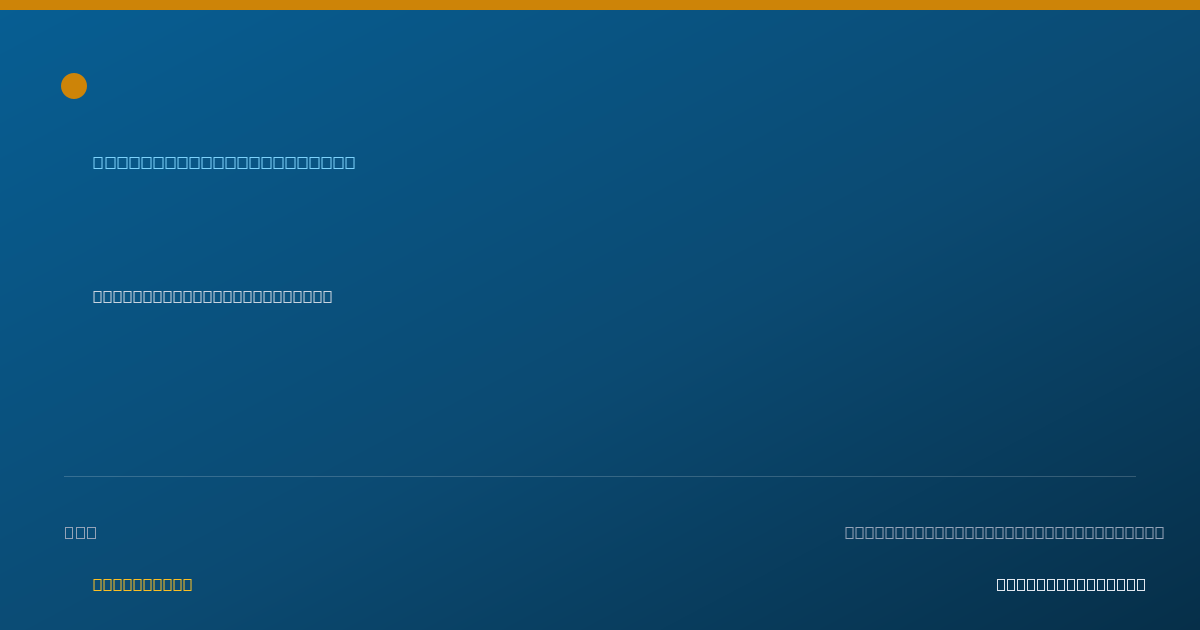Click first glyph of long gray caption
The image size is (1200, 630).
851,532
